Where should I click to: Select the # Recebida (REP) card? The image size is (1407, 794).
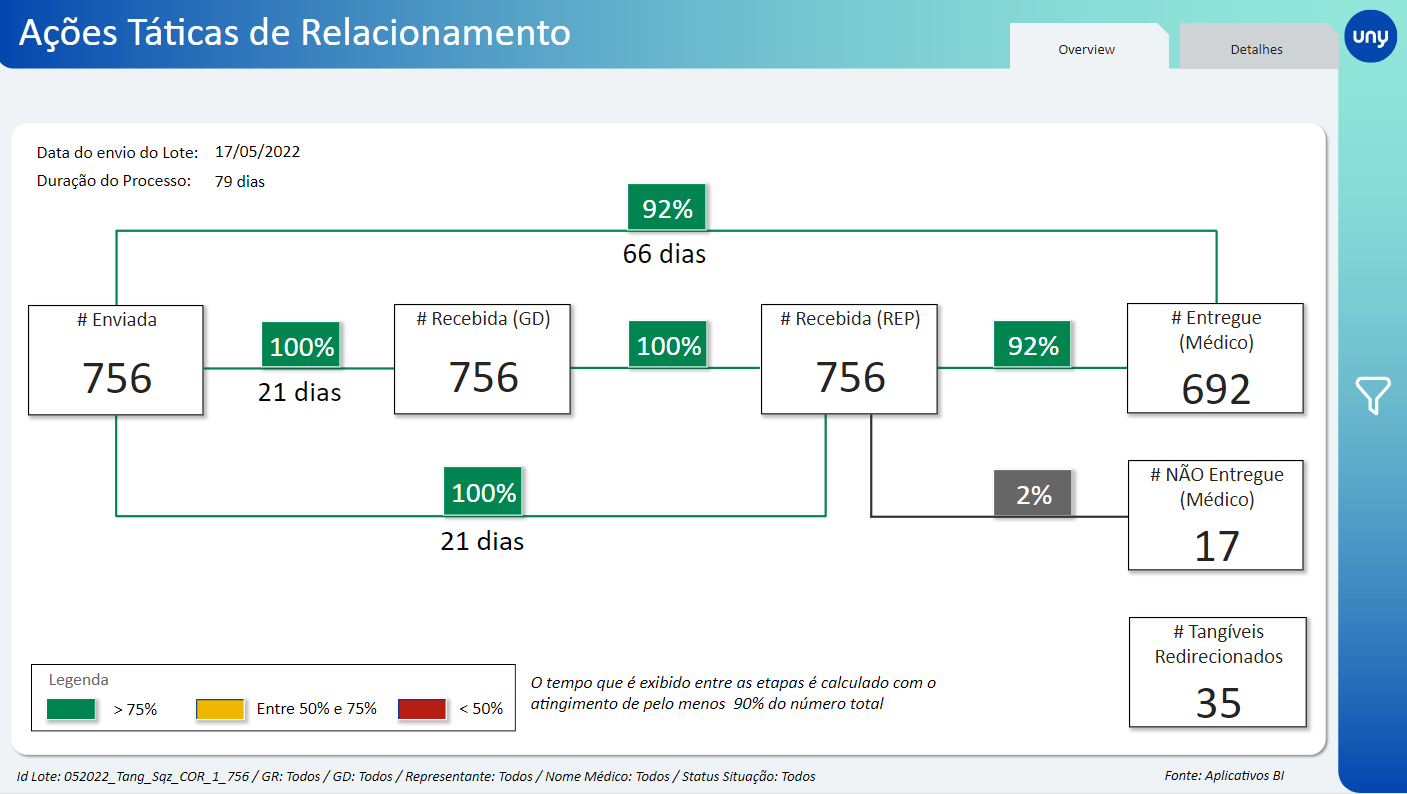click(x=850, y=360)
